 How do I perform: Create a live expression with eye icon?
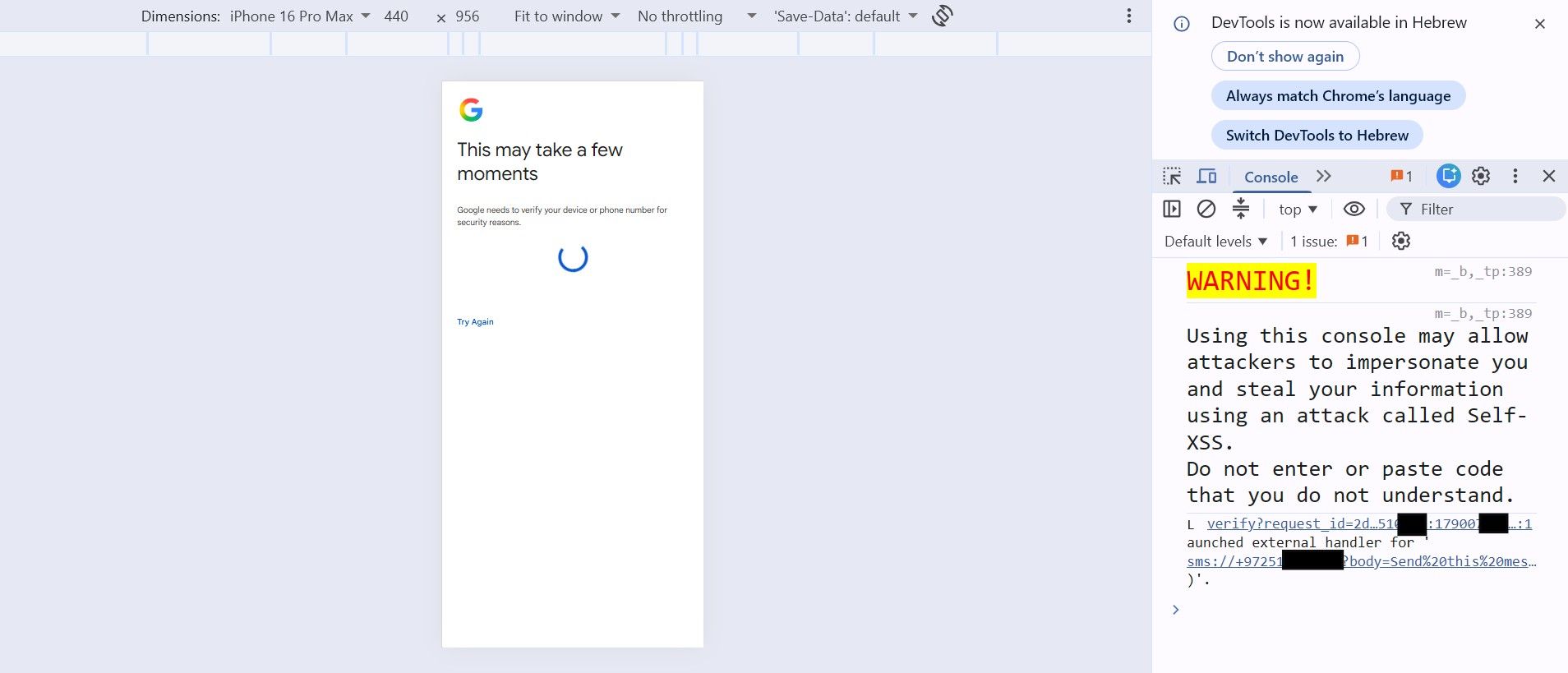click(1354, 210)
